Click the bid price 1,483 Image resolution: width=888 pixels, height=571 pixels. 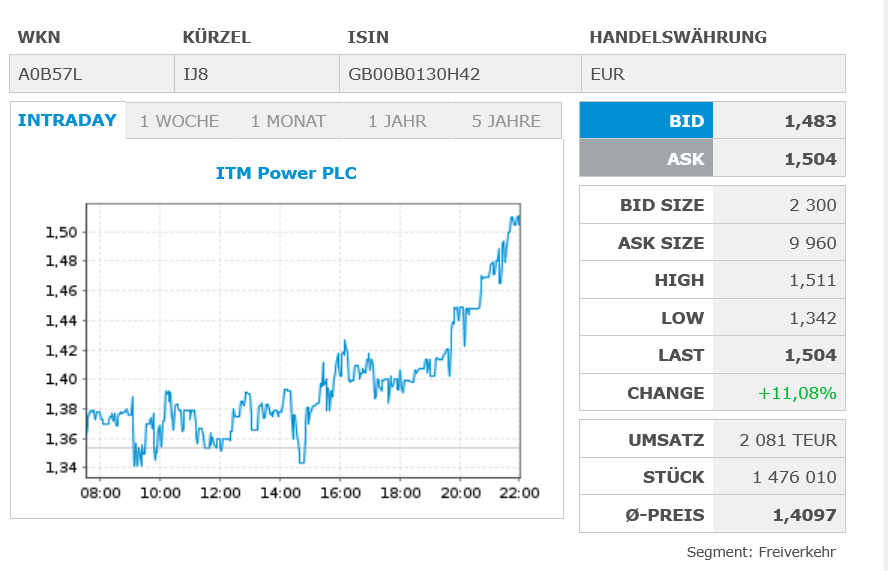pyautogui.click(x=810, y=121)
